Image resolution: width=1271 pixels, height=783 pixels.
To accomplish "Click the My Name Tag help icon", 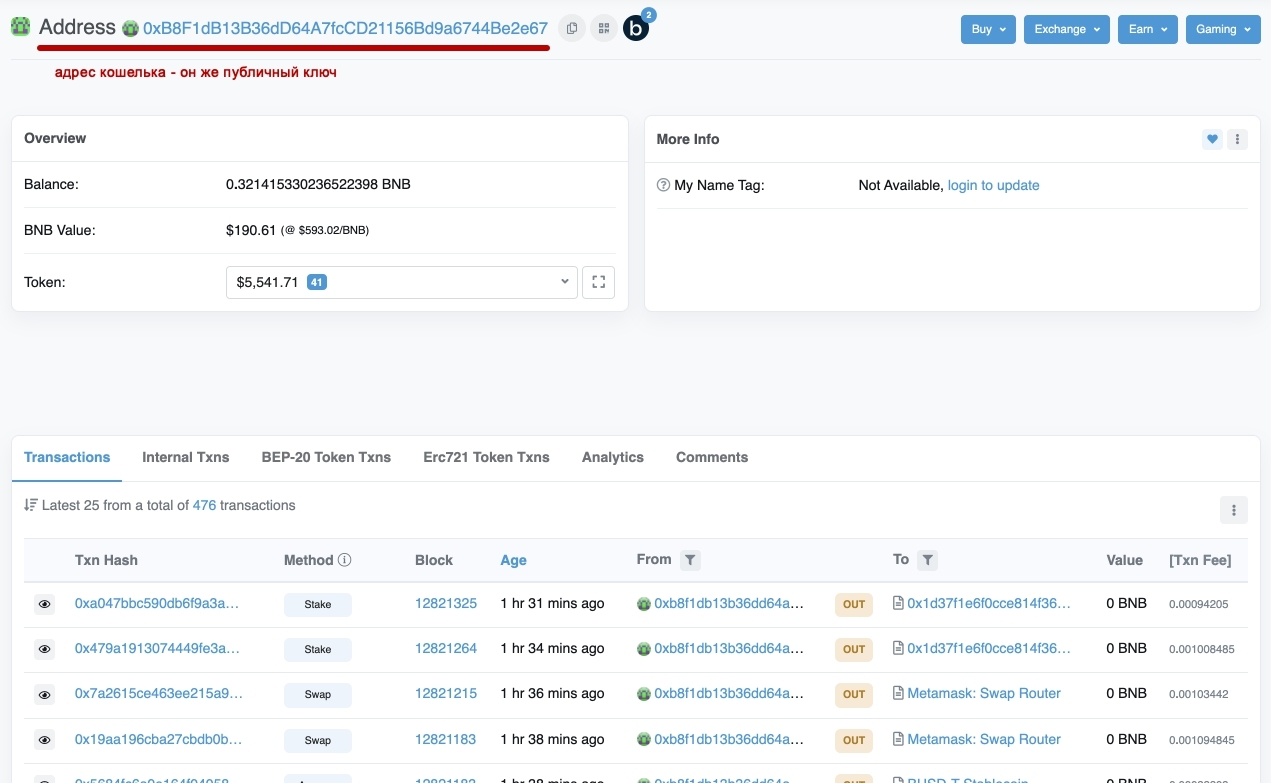I will [x=663, y=185].
